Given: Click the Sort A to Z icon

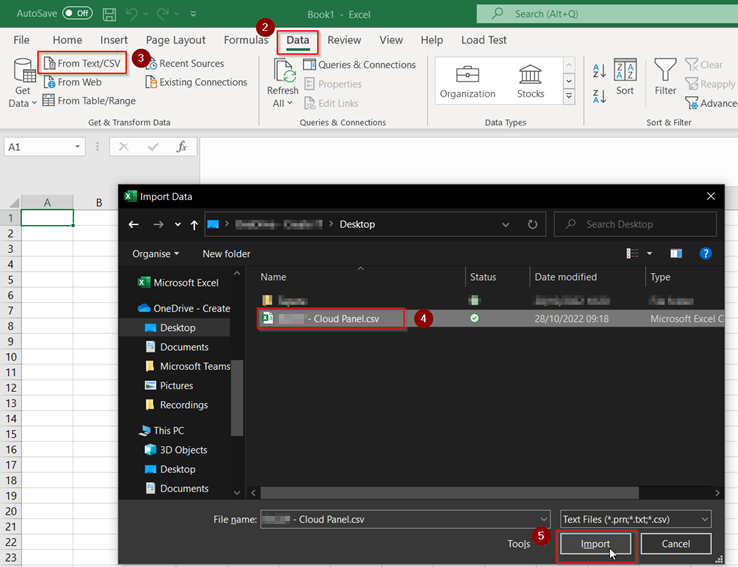Looking at the screenshot, I should pos(599,71).
